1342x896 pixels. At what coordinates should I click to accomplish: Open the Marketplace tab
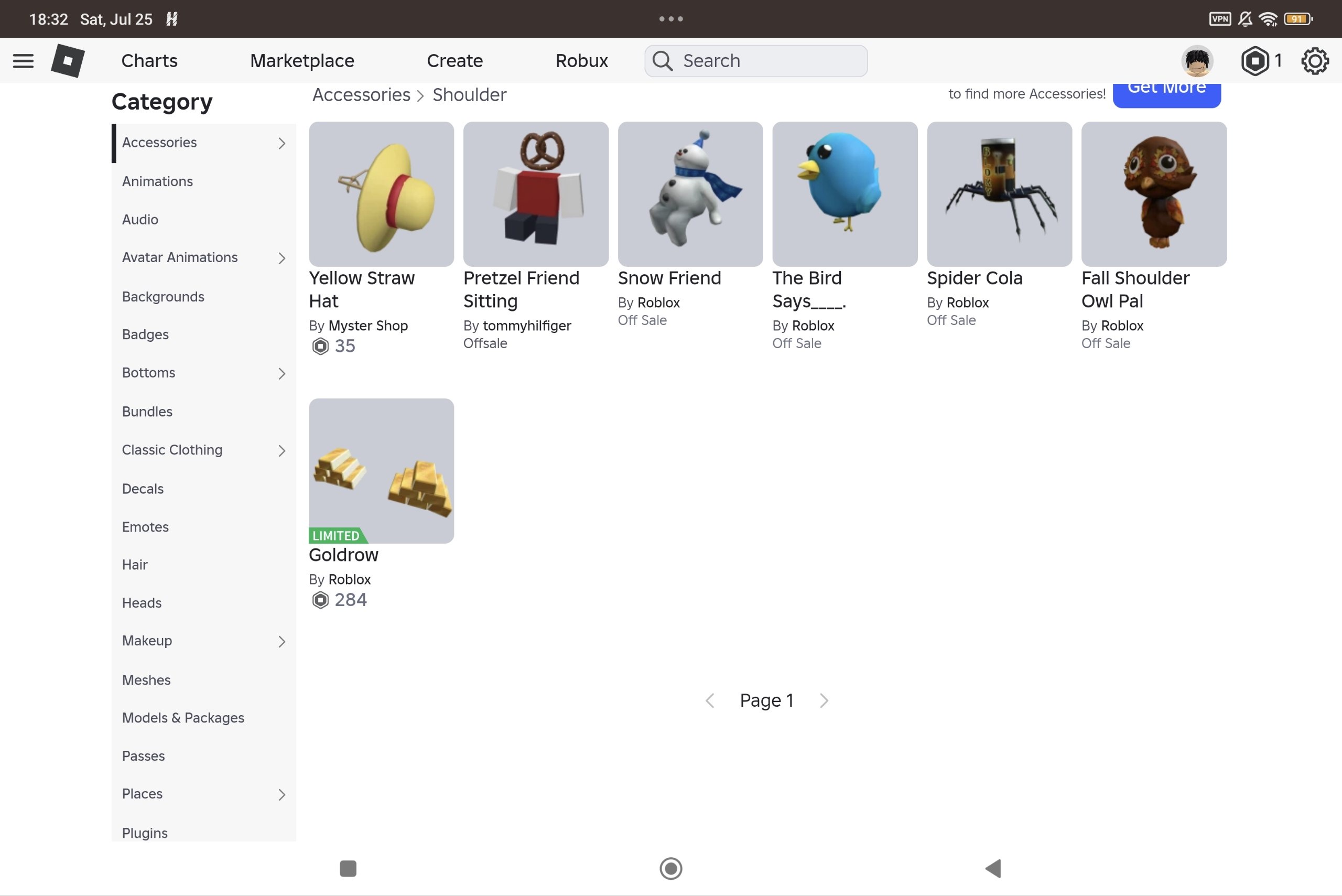coord(302,61)
